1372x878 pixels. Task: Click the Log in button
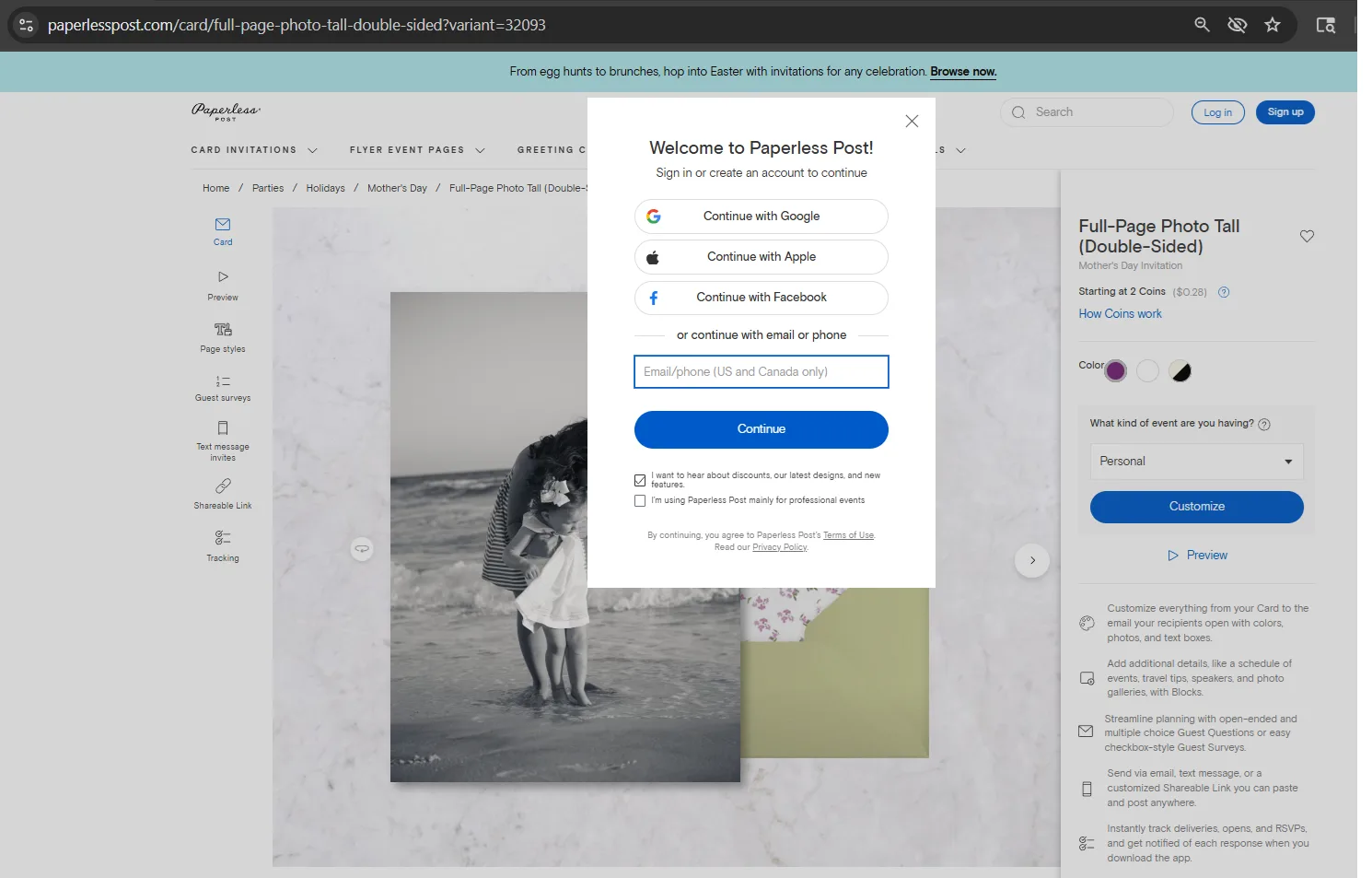click(1217, 112)
